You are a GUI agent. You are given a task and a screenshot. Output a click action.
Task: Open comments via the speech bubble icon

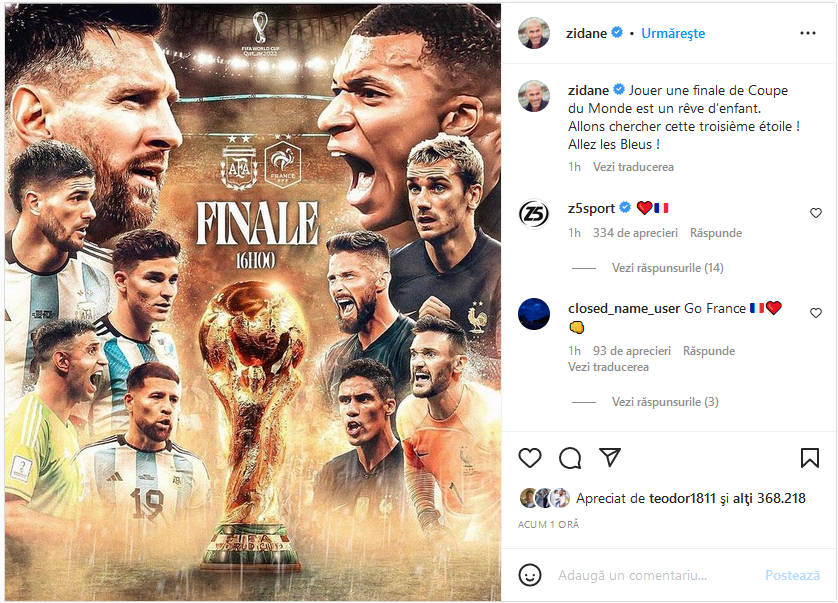570,458
